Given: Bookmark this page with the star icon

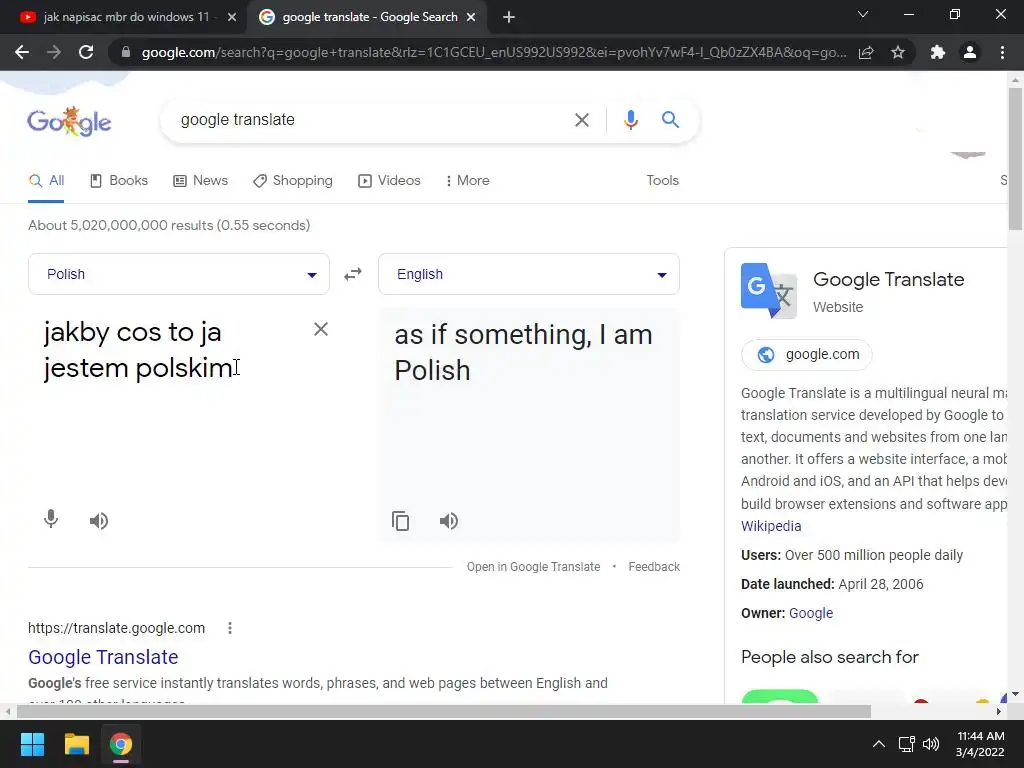Looking at the screenshot, I should [898, 52].
